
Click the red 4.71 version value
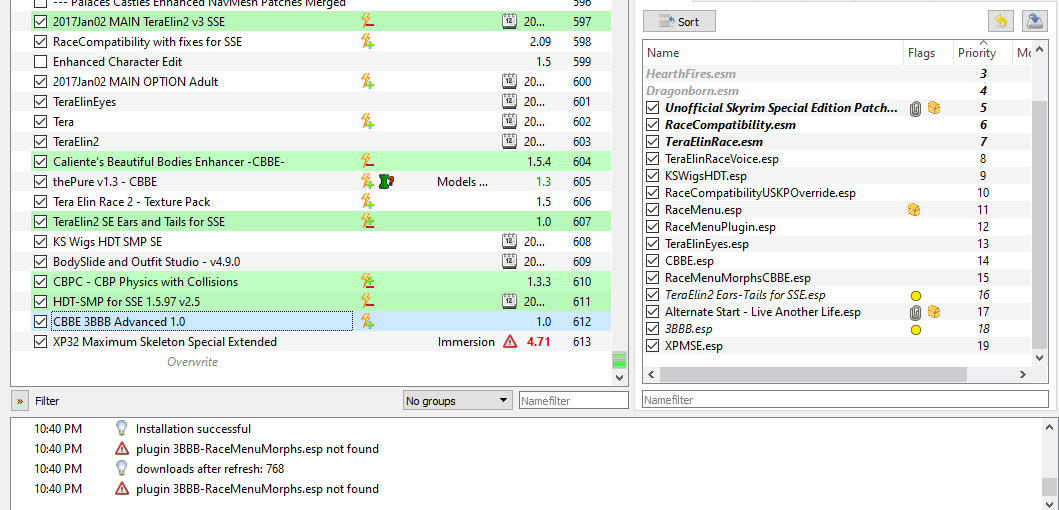tap(538, 342)
